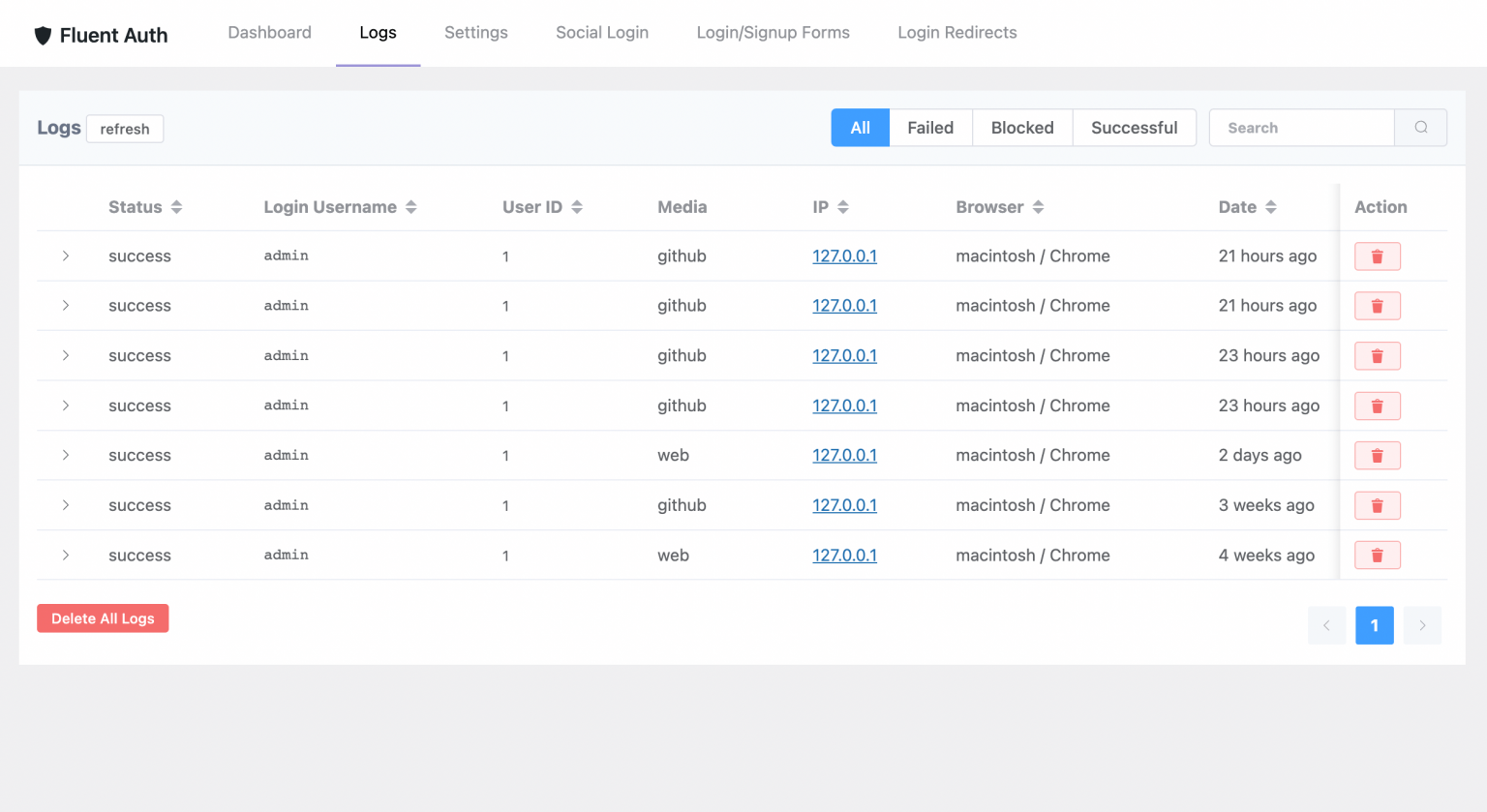Click the trash icon on the last log row
This screenshot has height=812, width=1487.
1377,555
